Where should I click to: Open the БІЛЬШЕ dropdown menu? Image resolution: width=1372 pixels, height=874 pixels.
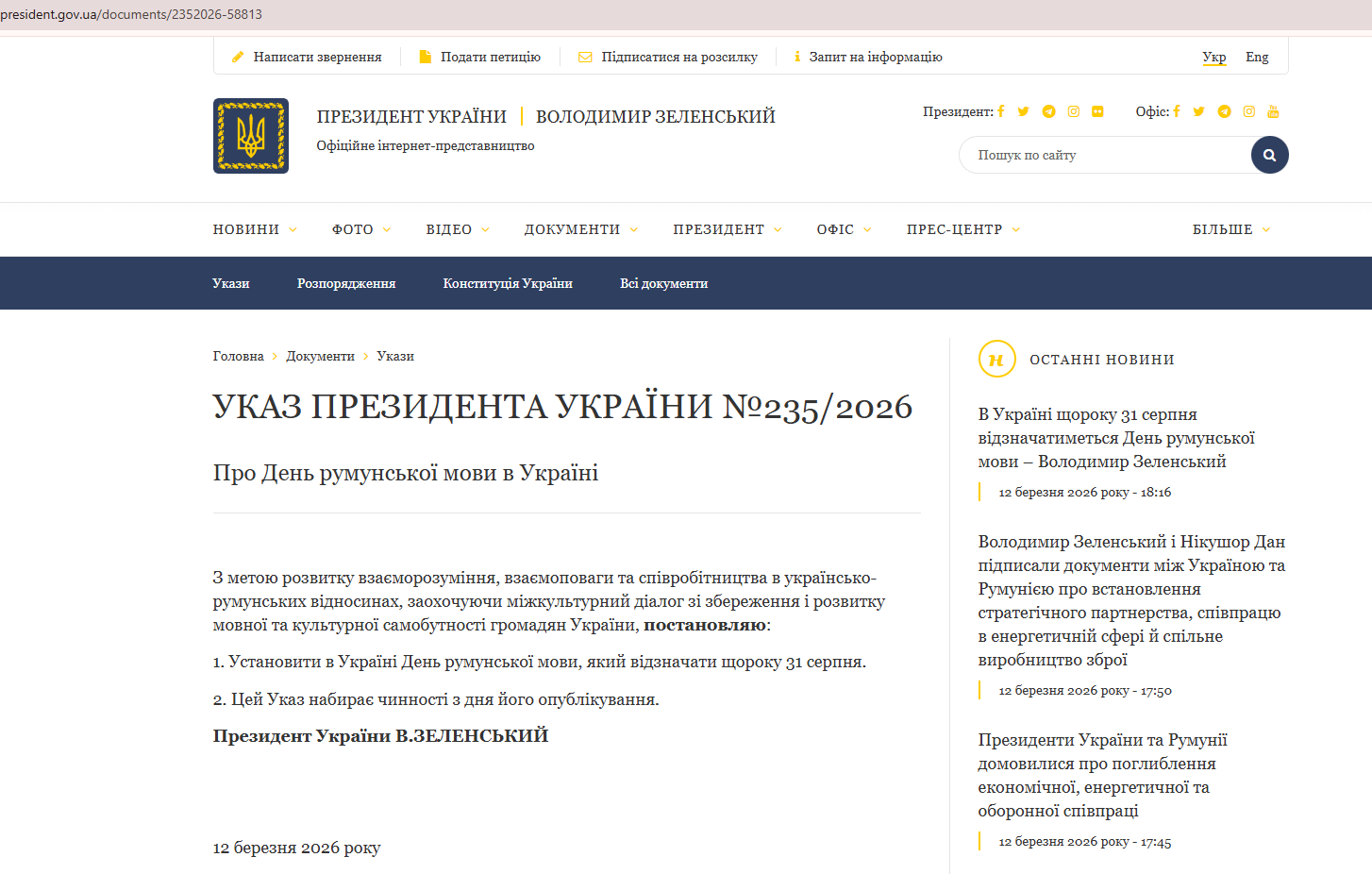point(1231,229)
